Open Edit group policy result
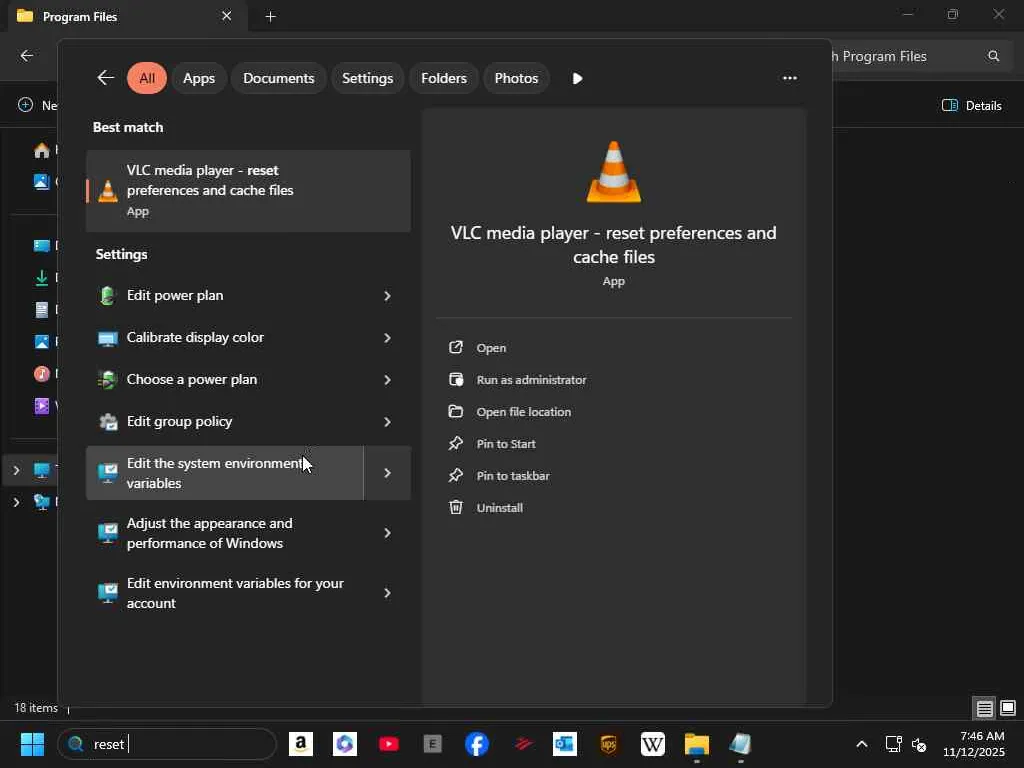 pyautogui.click(x=225, y=422)
